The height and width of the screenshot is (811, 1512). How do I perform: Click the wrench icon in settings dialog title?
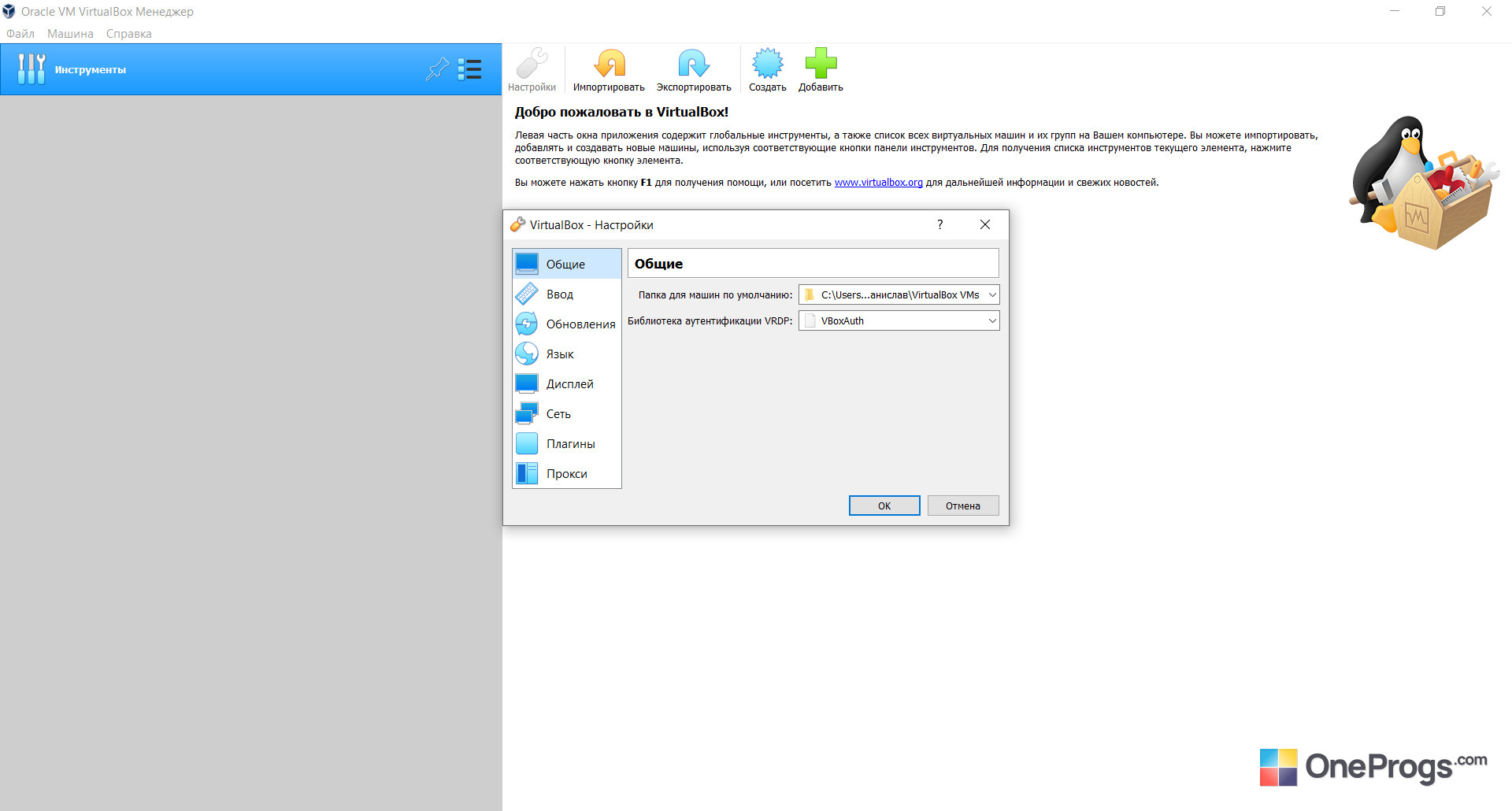[x=517, y=224]
